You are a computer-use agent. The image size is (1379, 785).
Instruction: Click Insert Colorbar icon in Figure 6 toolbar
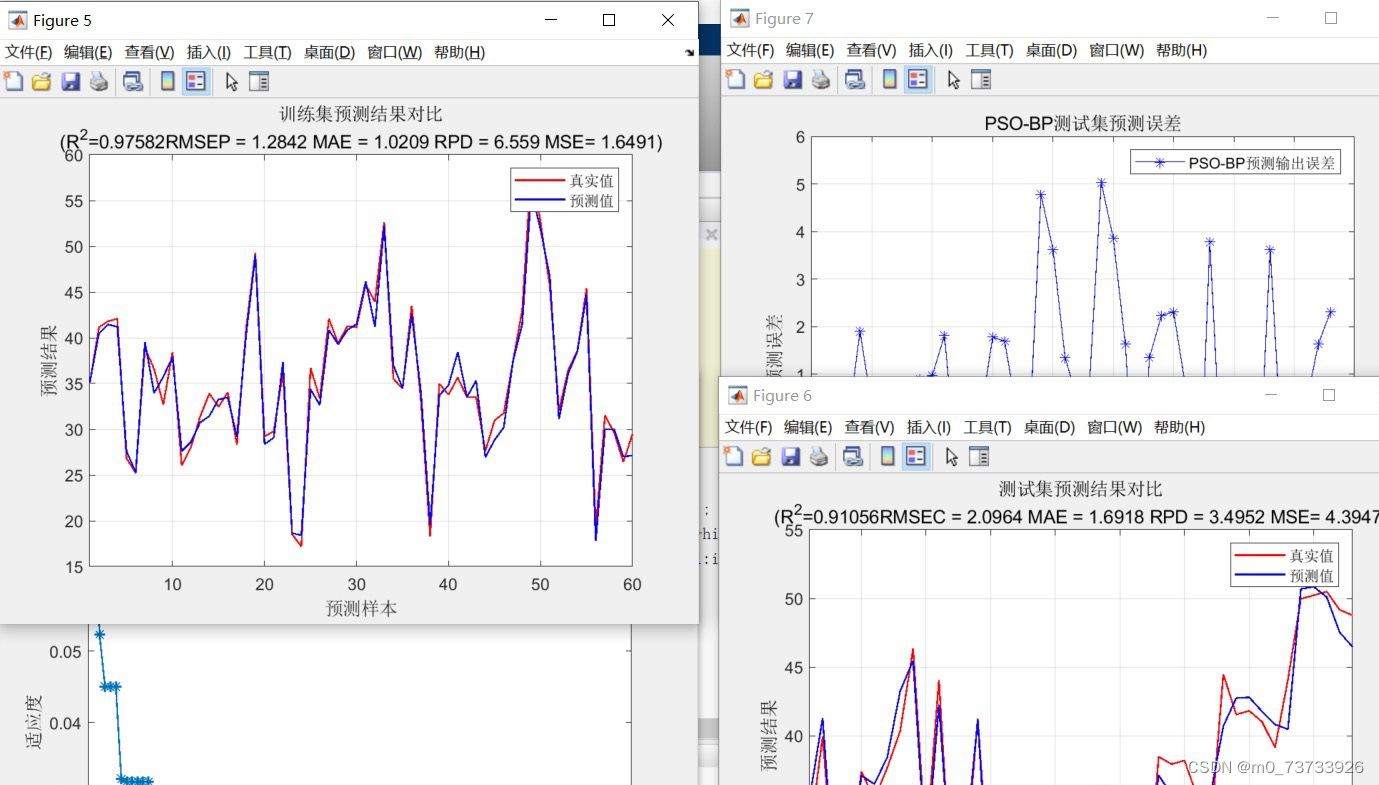point(887,457)
